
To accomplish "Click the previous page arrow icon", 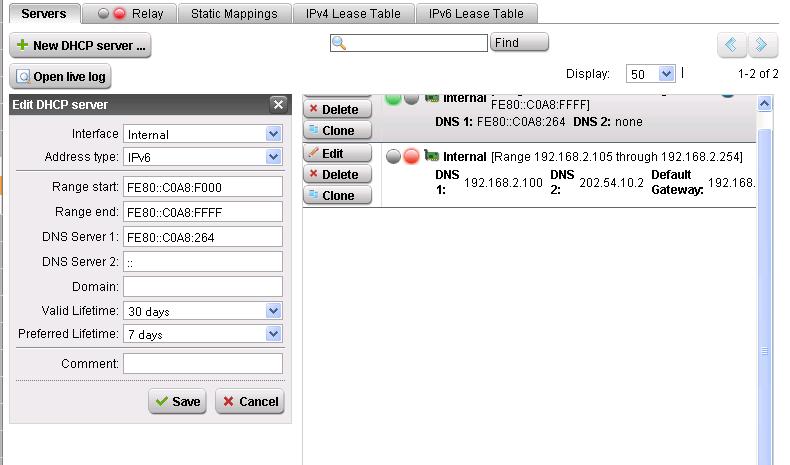I will (731, 45).
